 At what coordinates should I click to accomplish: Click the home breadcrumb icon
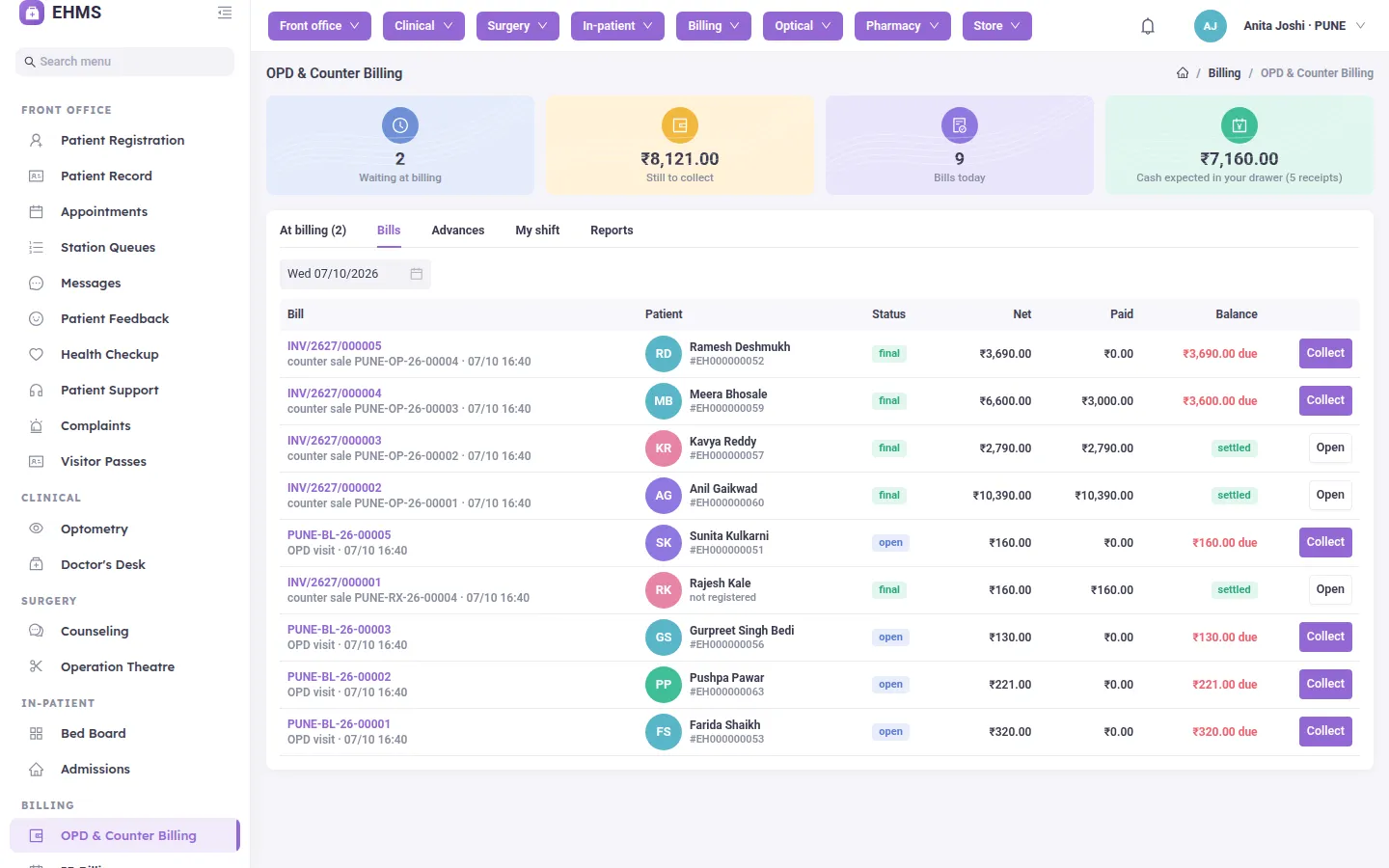coord(1183,73)
